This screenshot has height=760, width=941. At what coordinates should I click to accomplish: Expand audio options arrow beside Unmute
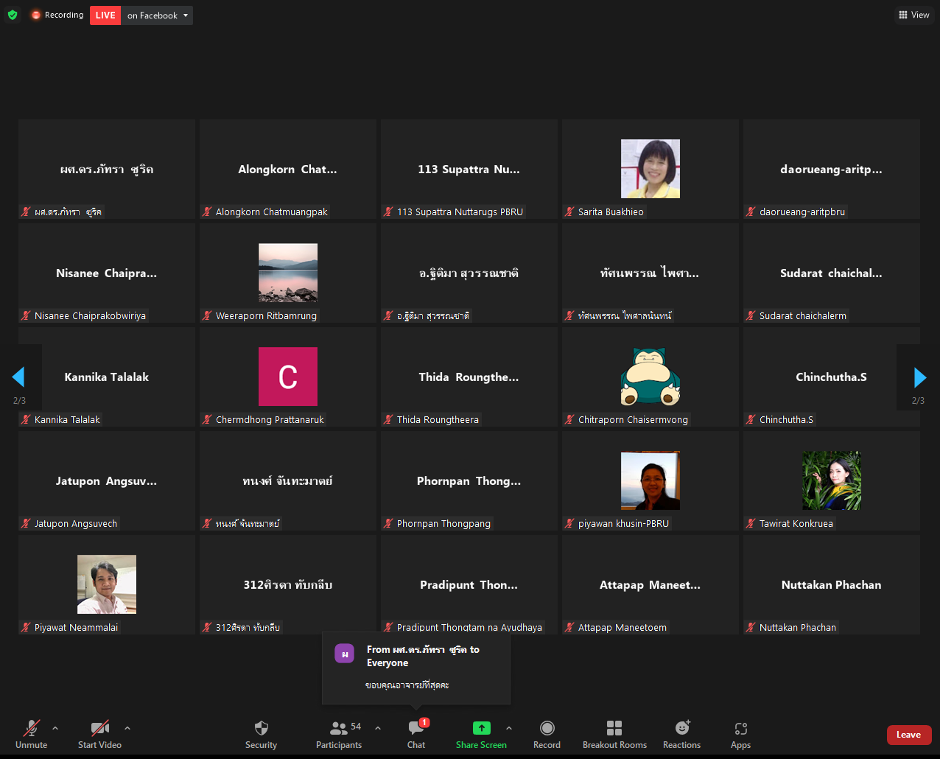pyautogui.click(x=55, y=728)
